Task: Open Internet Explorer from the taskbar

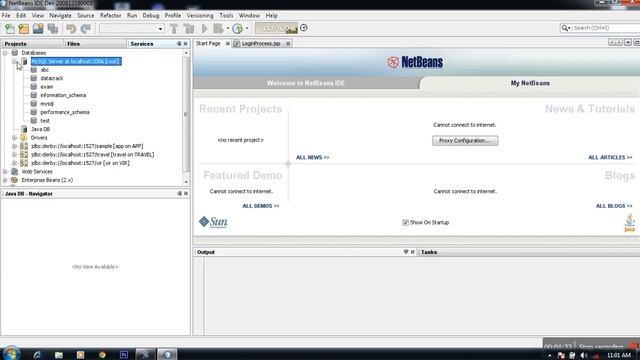Action: (37, 355)
